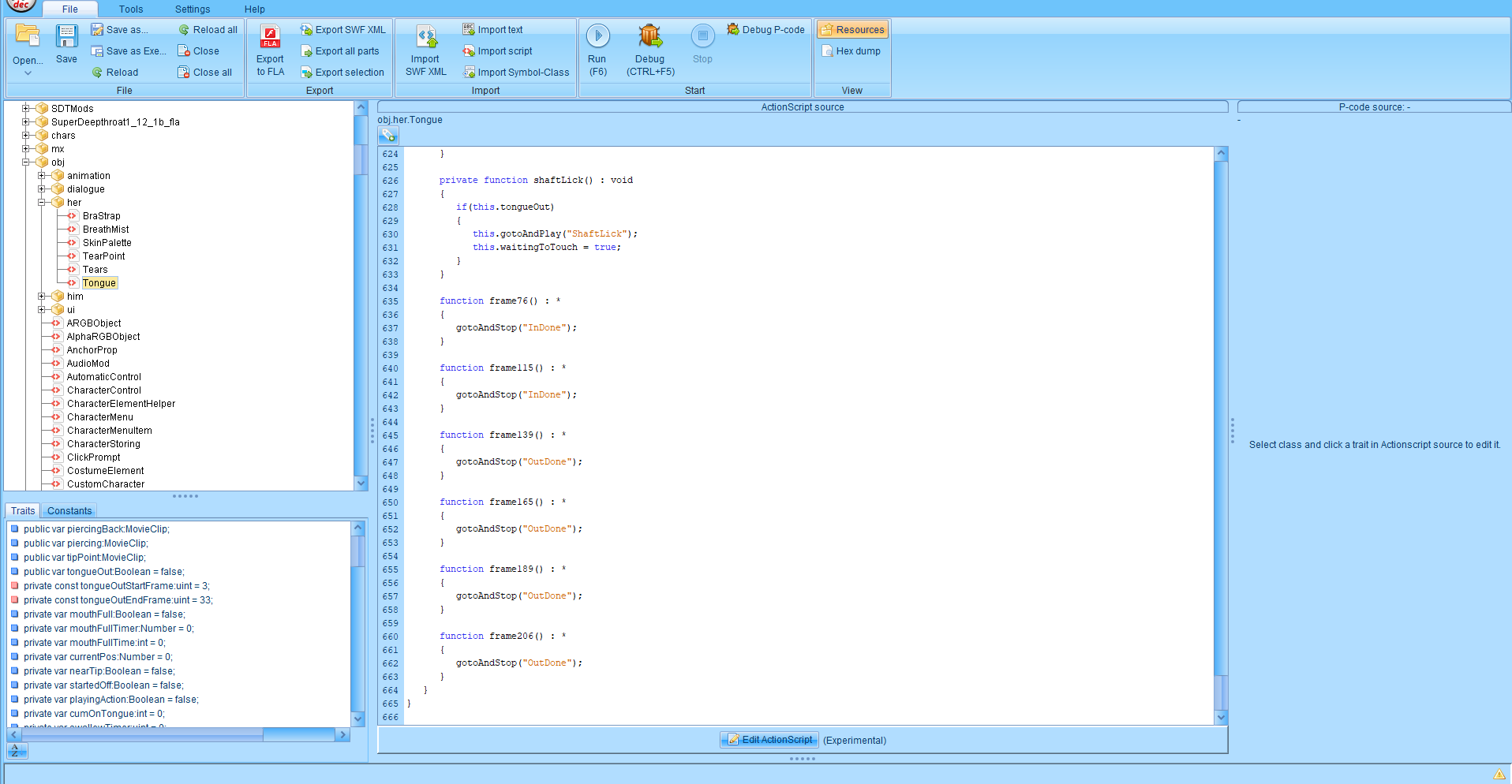Click the Import SWF XML icon

coord(426,37)
